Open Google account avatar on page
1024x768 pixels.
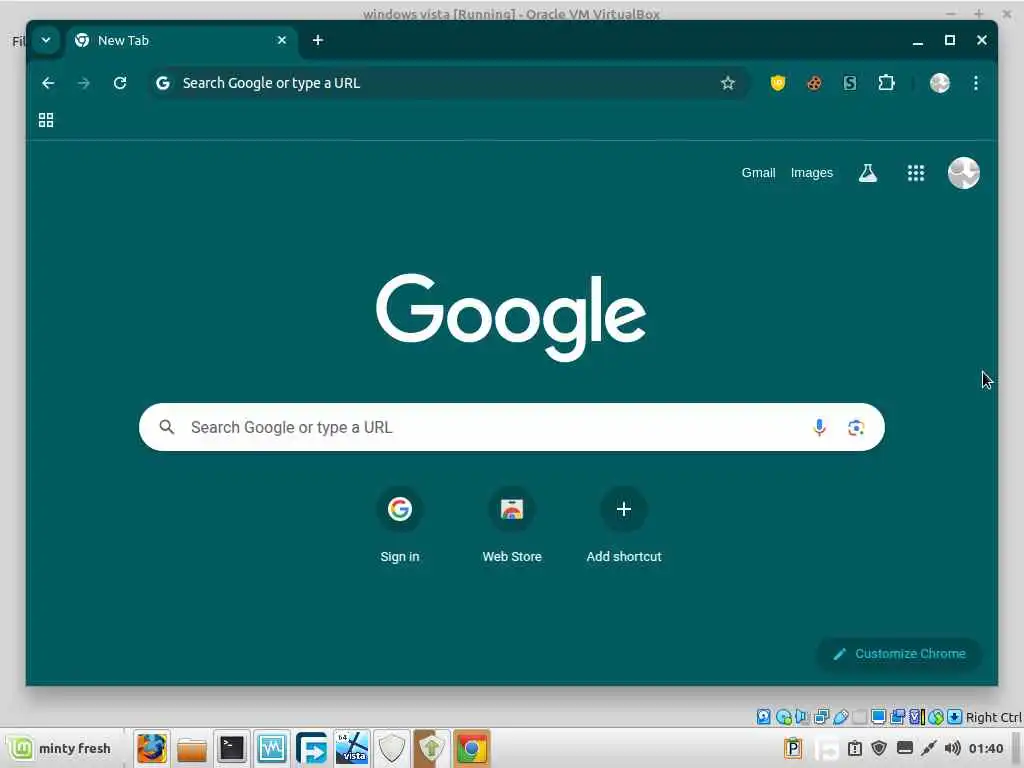[x=964, y=173]
